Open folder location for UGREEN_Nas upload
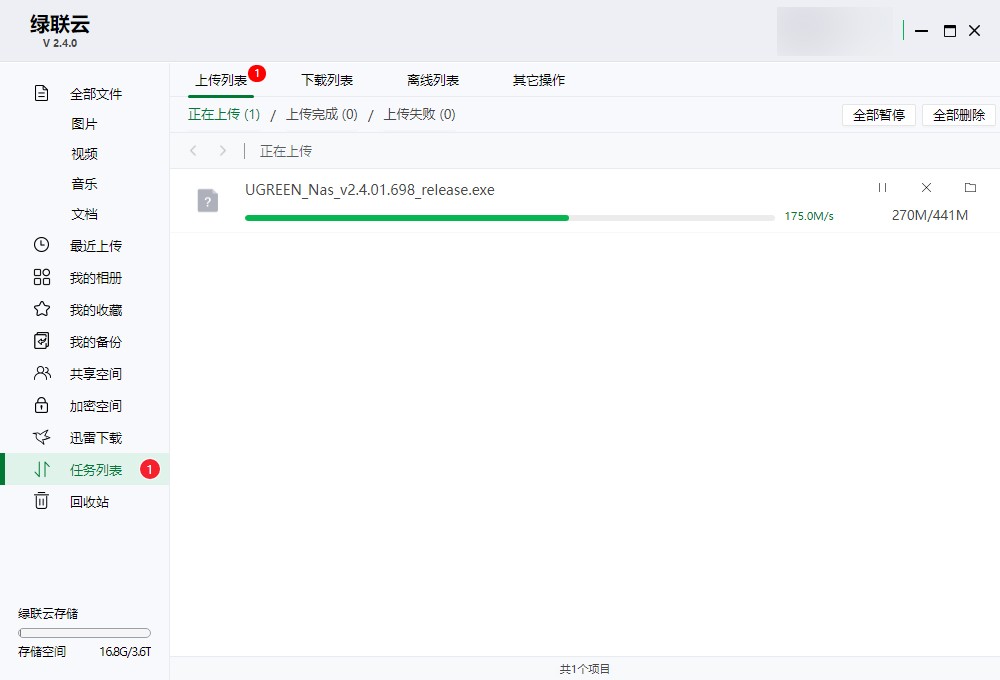This screenshot has height=680, width=1000. click(970, 188)
